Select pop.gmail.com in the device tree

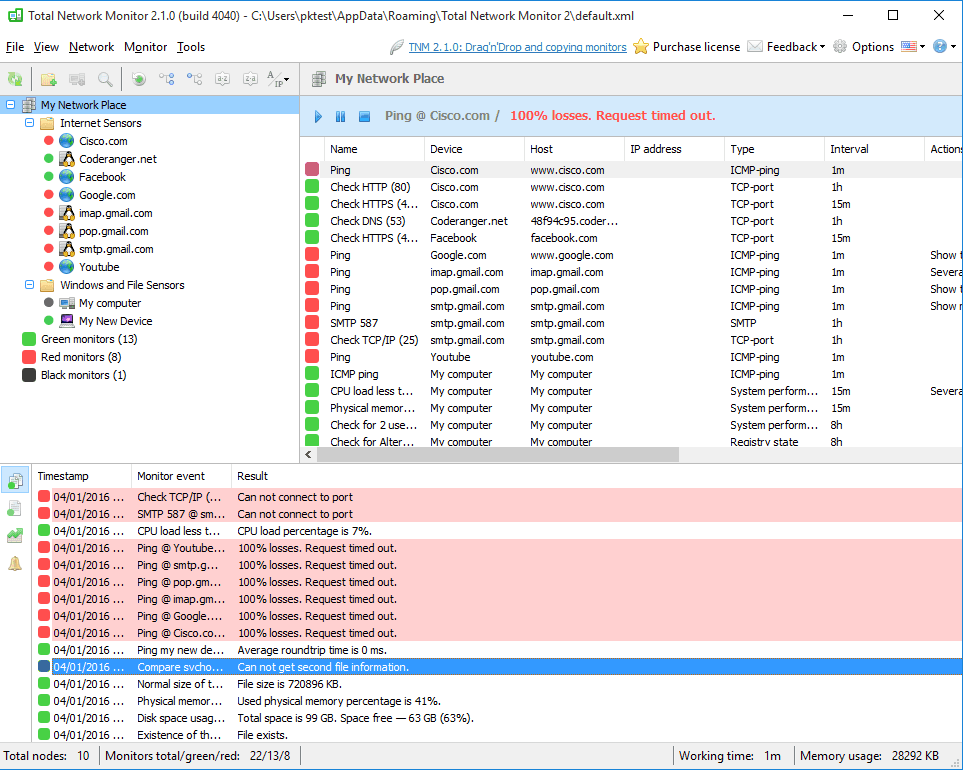[114, 231]
